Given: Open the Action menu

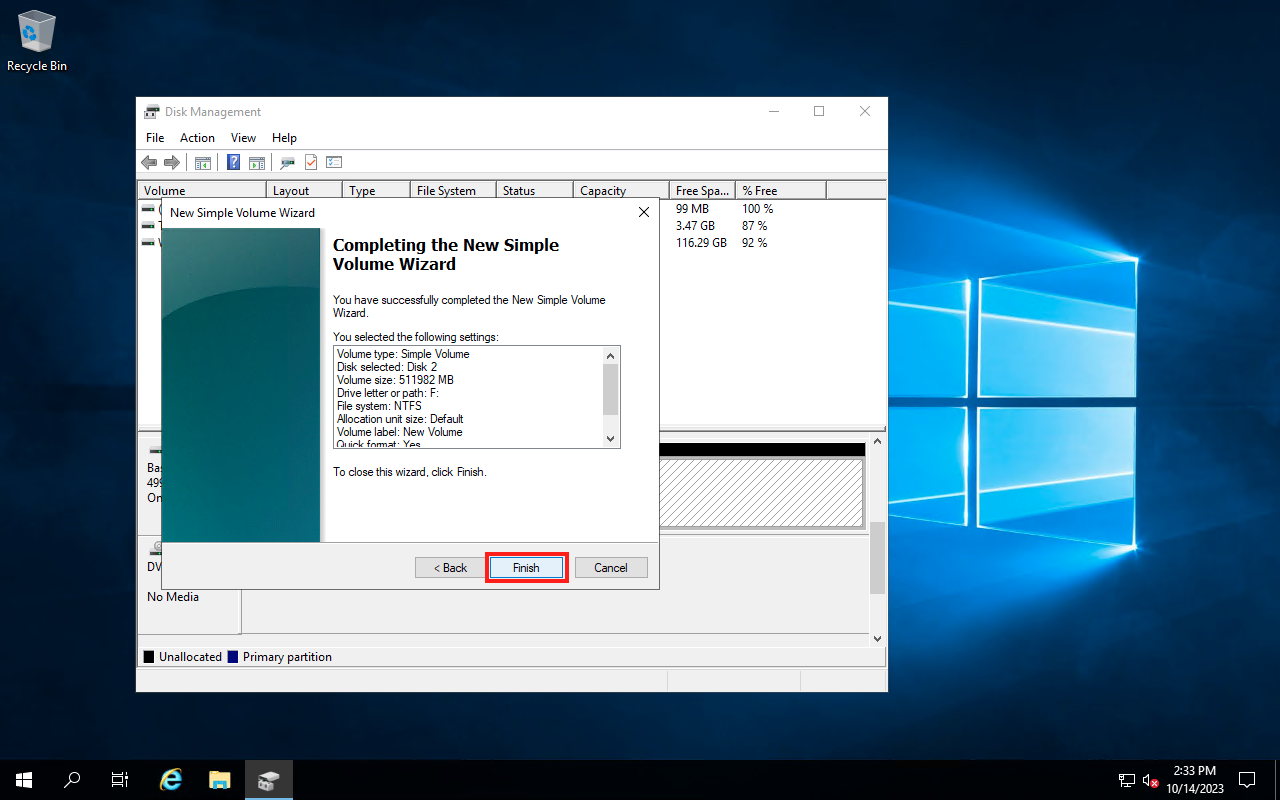Looking at the screenshot, I should (x=197, y=138).
